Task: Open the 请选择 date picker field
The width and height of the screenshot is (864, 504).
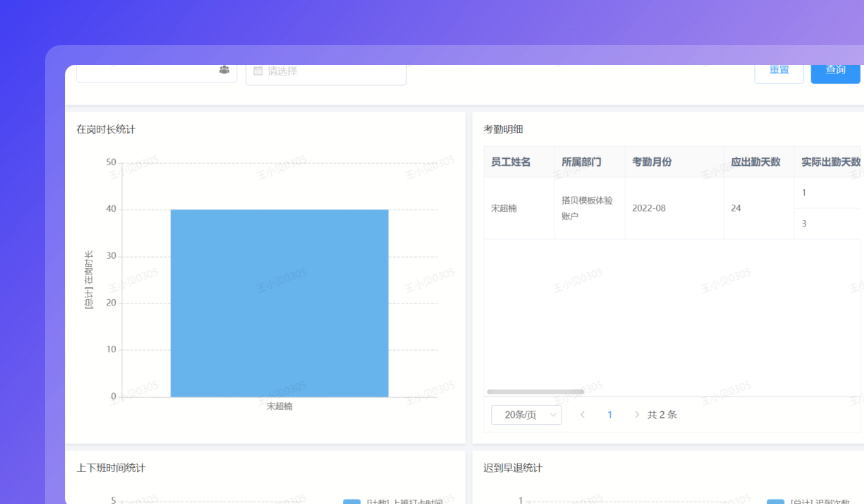Action: click(x=326, y=74)
